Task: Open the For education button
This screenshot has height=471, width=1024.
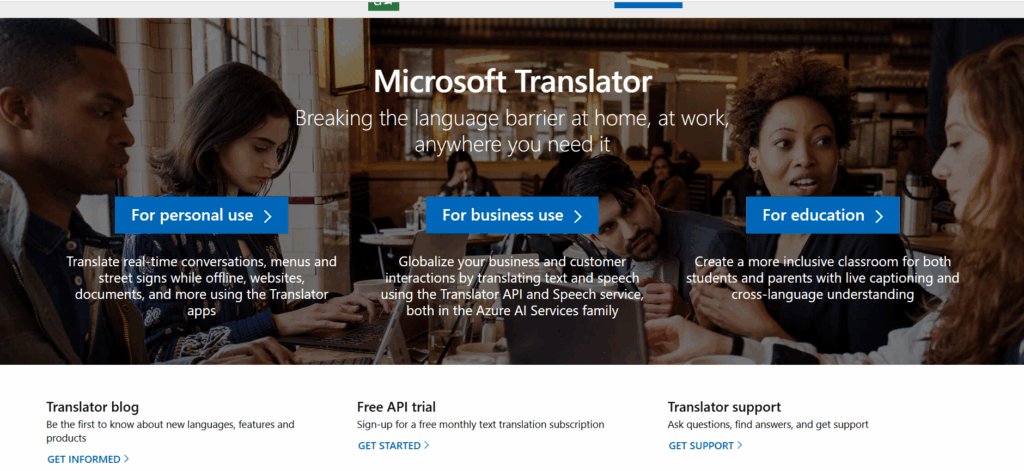Action: pos(823,216)
